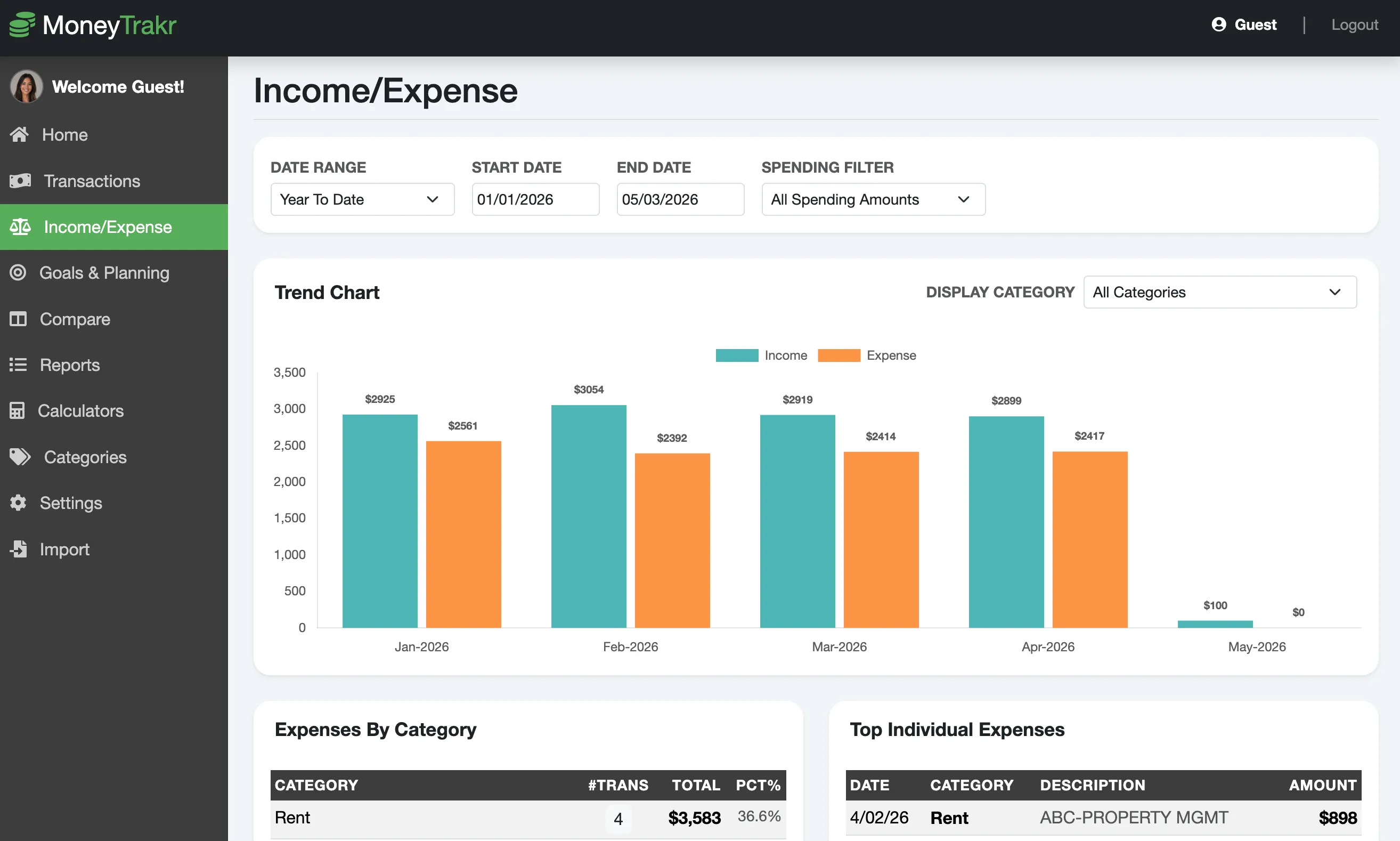Expand the Display Category dropdown
This screenshot has width=1400, height=841.
click(1220, 293)
